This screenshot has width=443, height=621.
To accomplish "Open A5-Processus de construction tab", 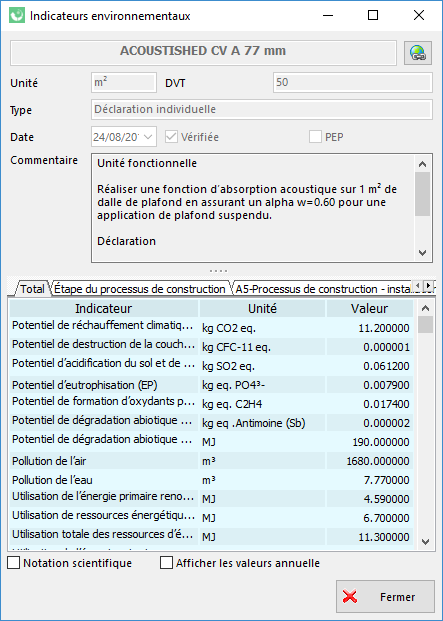I will point(323,289).
